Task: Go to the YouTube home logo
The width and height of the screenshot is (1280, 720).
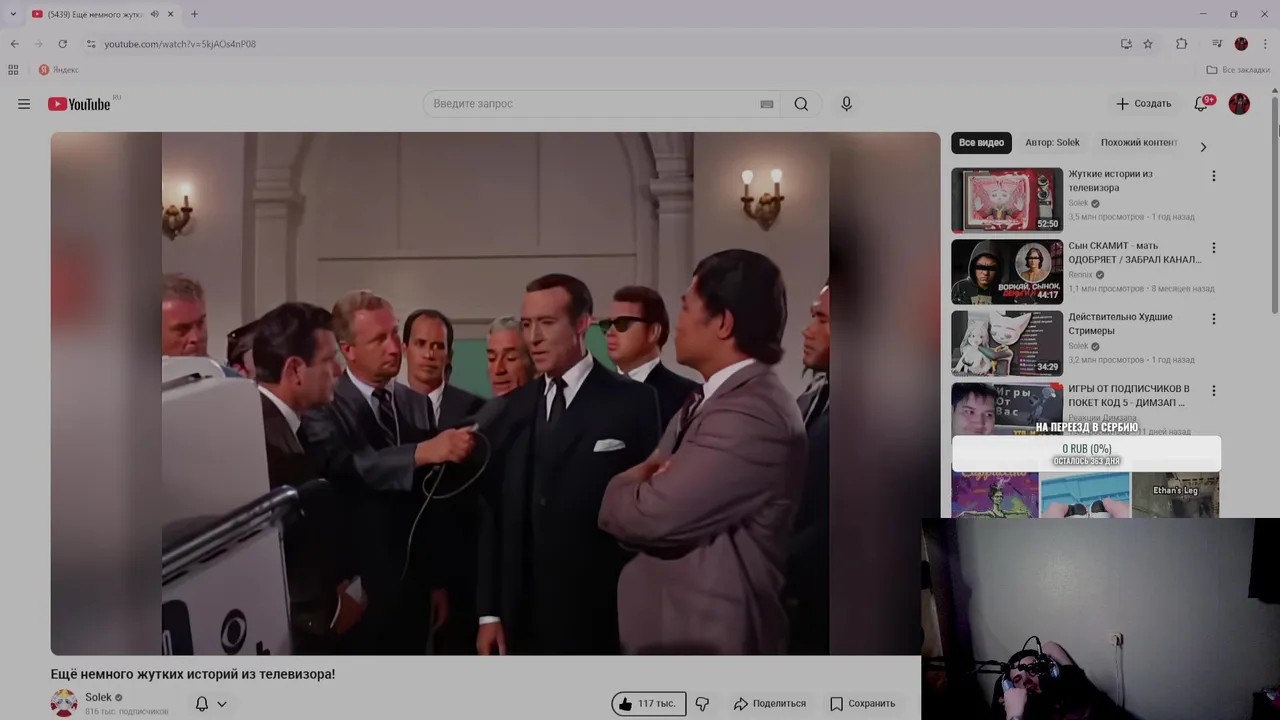Action: 79,104
